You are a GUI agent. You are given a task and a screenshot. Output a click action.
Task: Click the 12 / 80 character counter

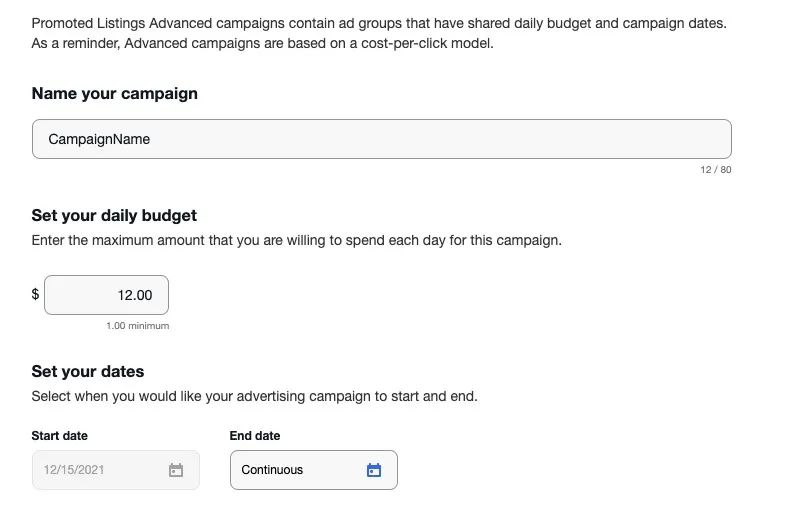716,170
